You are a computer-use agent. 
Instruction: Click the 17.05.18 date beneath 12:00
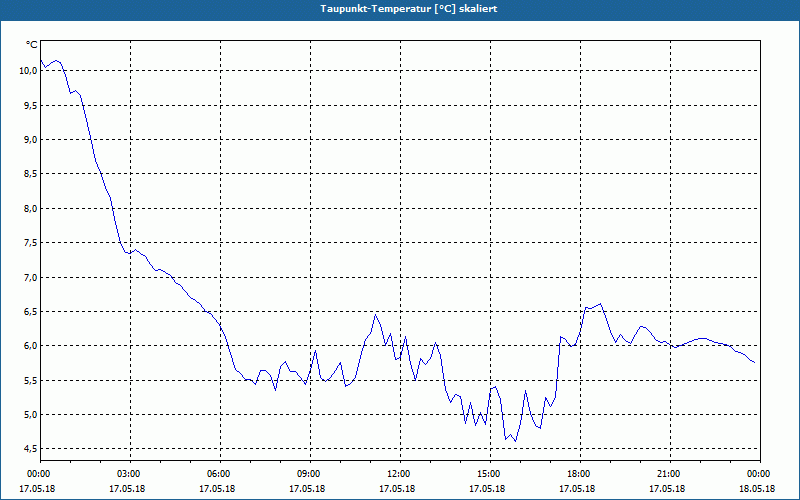397,489
